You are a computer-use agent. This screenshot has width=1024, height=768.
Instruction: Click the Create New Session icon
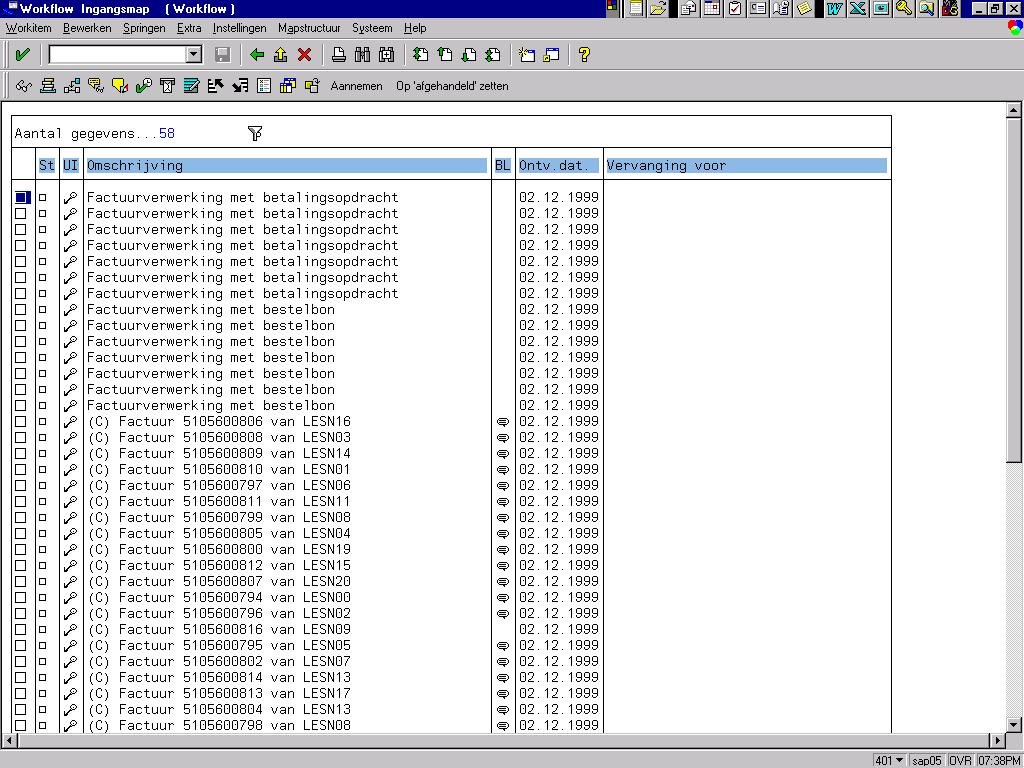point(526,55)
